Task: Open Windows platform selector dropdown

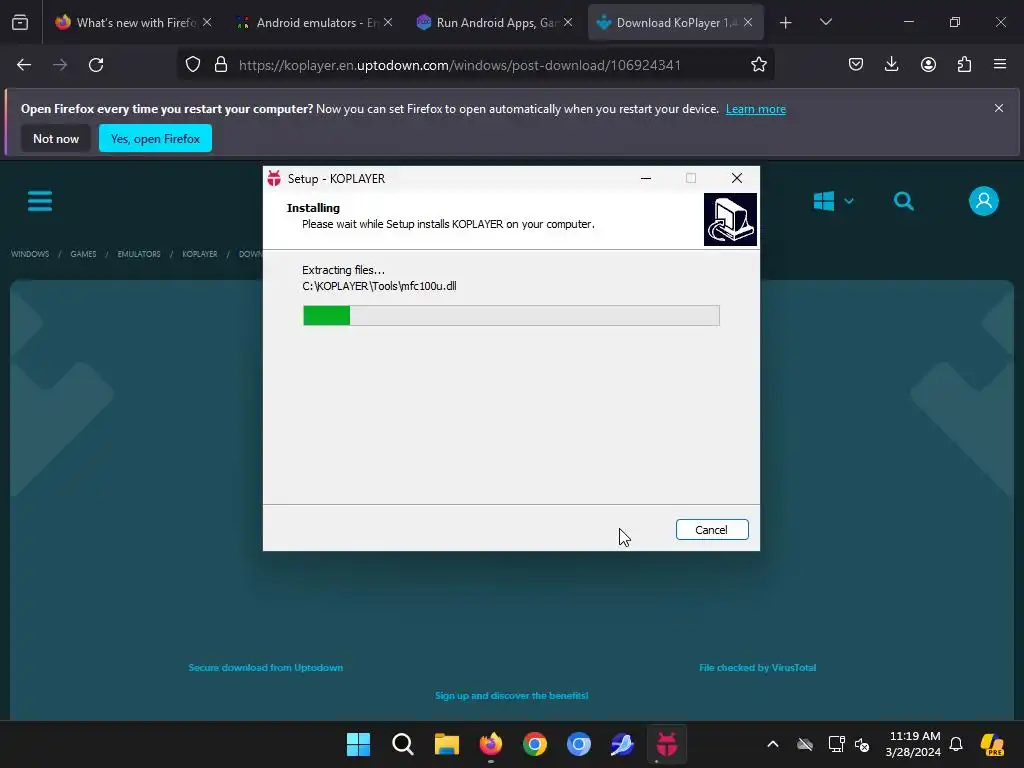Action: [833, 201]
